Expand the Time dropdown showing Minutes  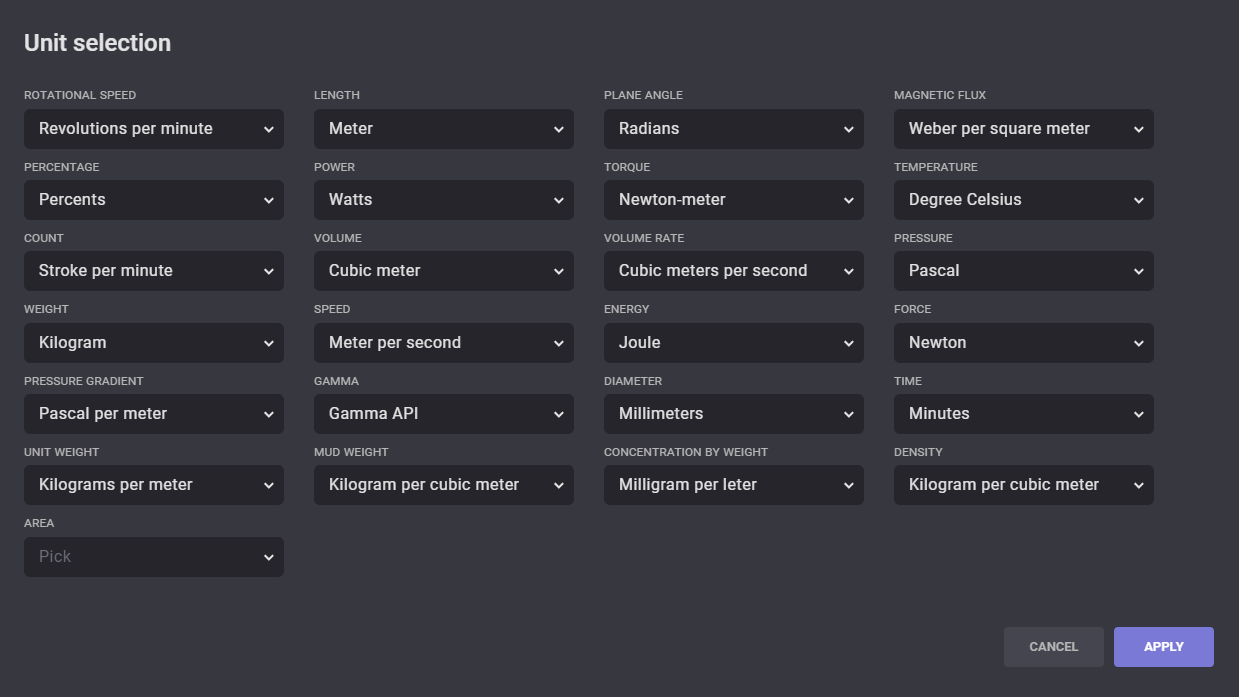pos(1023,414)
